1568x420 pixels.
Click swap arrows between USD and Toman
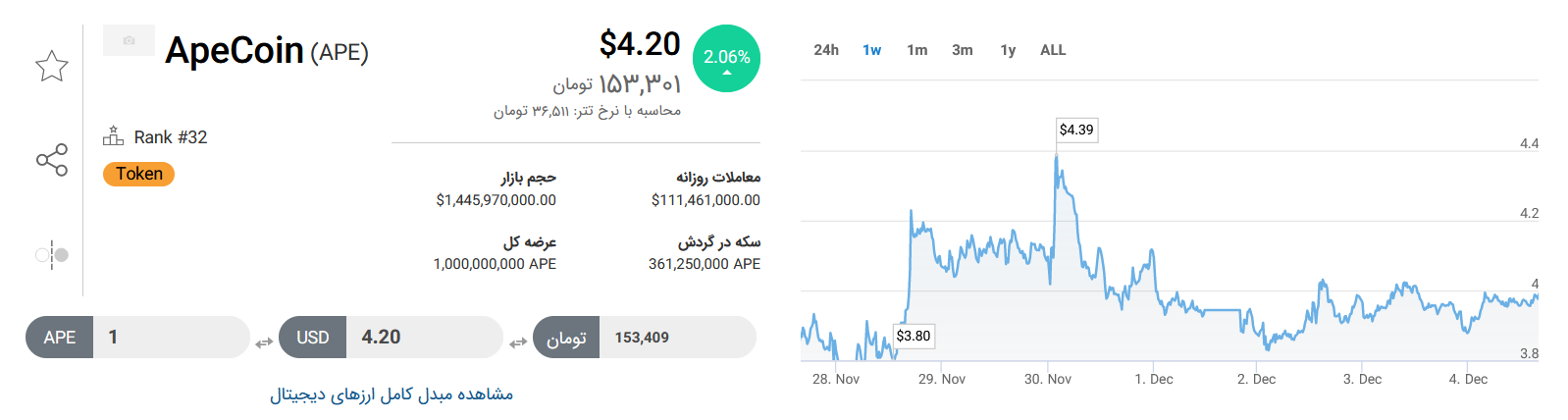click(518, 342)
